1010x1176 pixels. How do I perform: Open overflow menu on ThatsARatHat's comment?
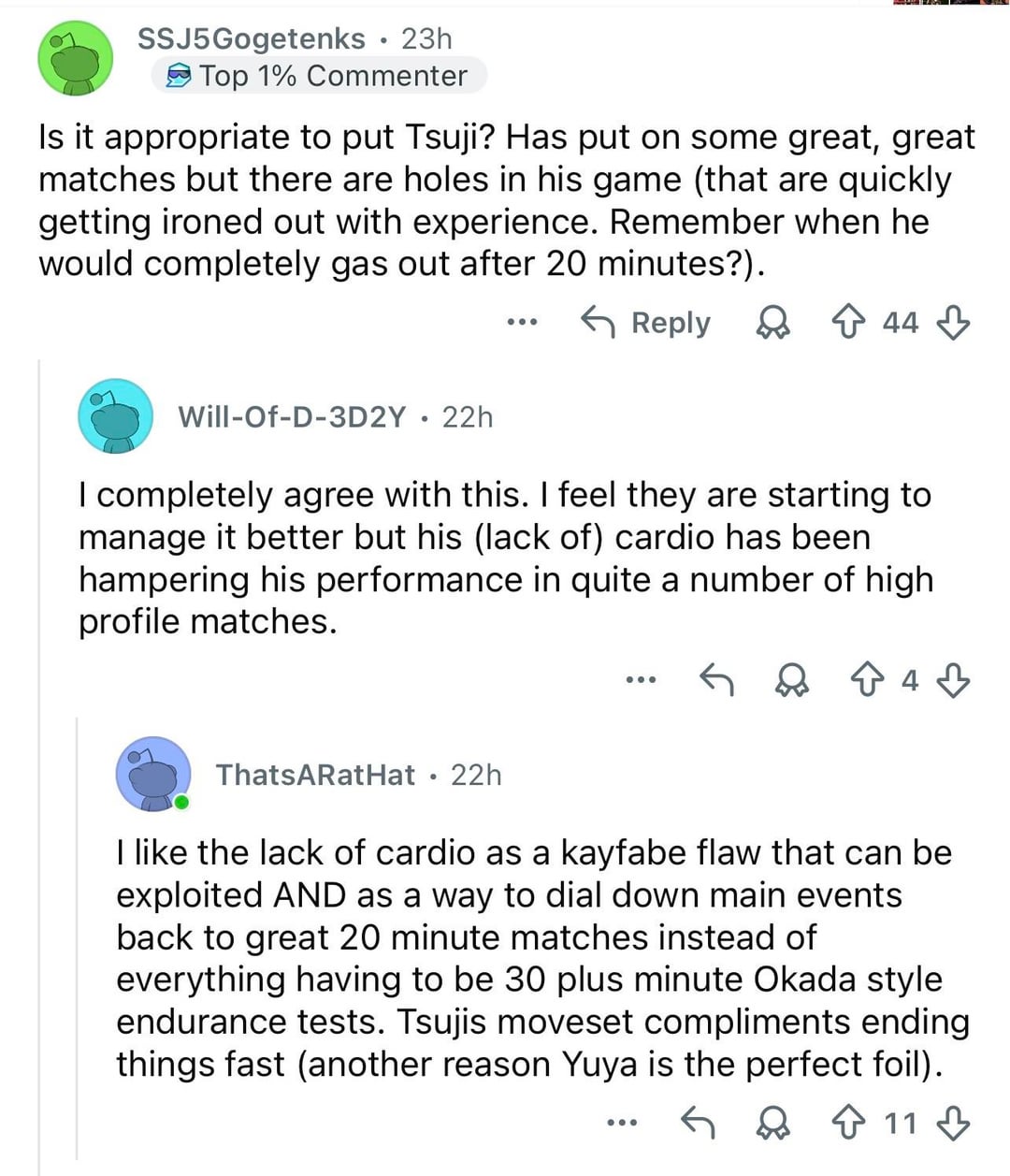[x=621, y=1122]
